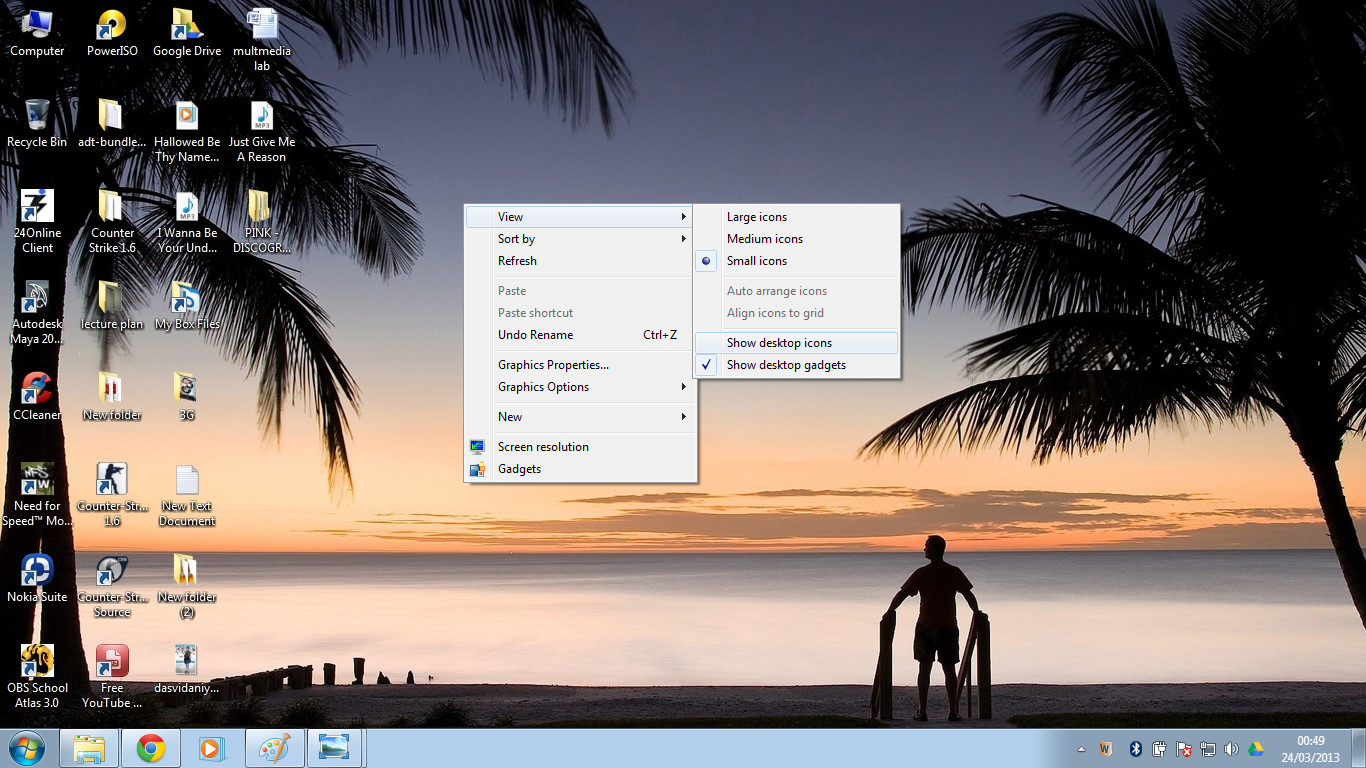The height and width of the screenshot is (768, 1366).
Task: Select the Google Drive desktop shortcut
Action: pyautogui.click(x=187, y=34)
